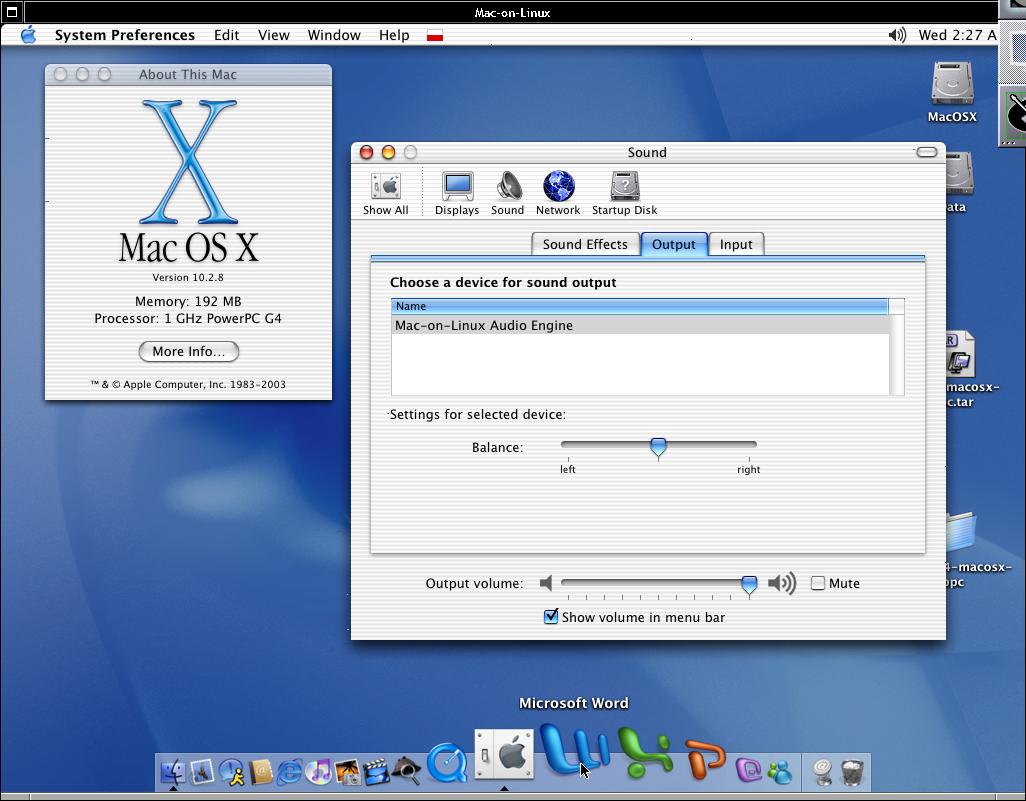Uncheck Show volume in menu bar
The width and height of the screenshot is (1026, 801).
pyautogui.click(x=551, y=616)
